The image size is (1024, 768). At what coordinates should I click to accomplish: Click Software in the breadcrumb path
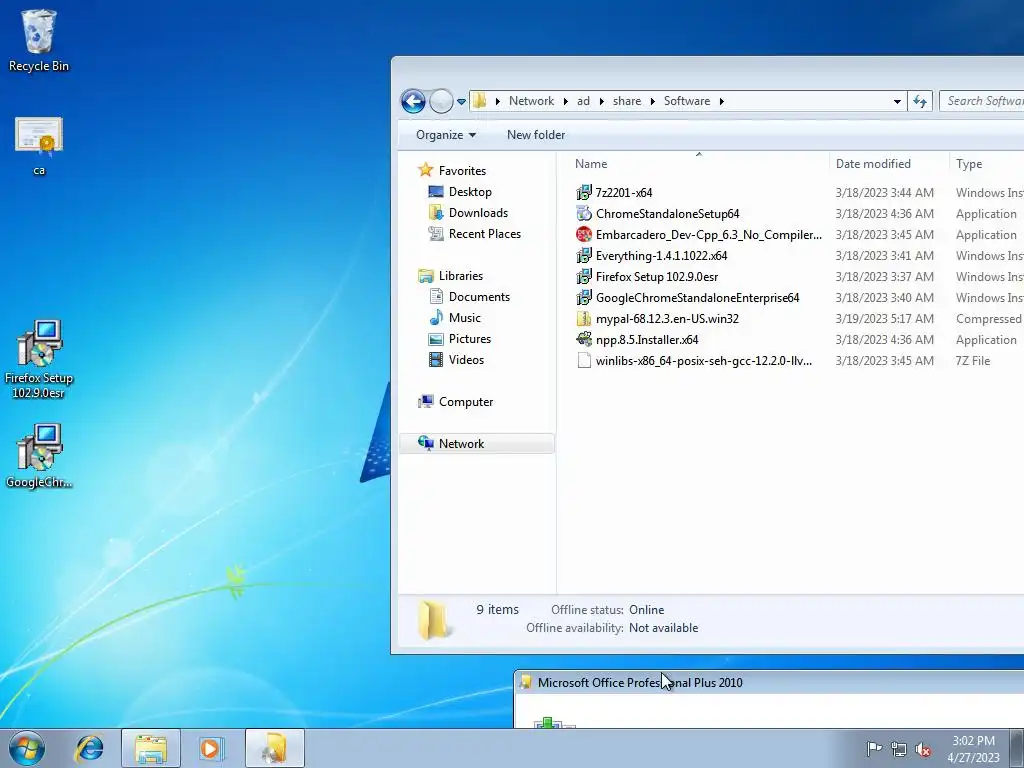click(687, 101)
